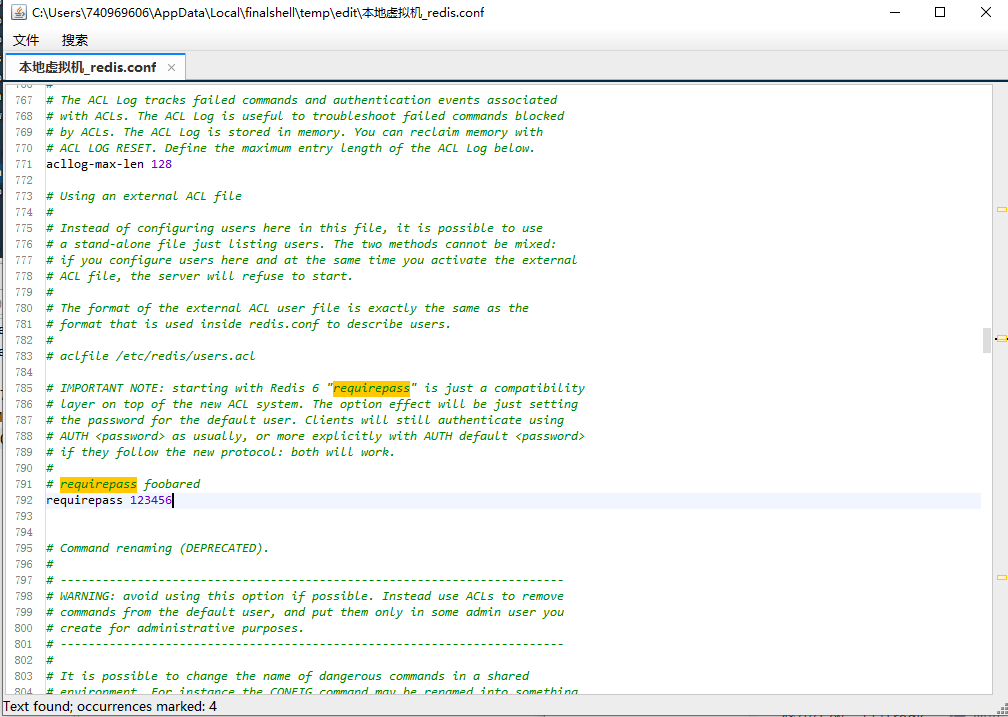Click the acllog-max-len 128 line

[108, 164]
